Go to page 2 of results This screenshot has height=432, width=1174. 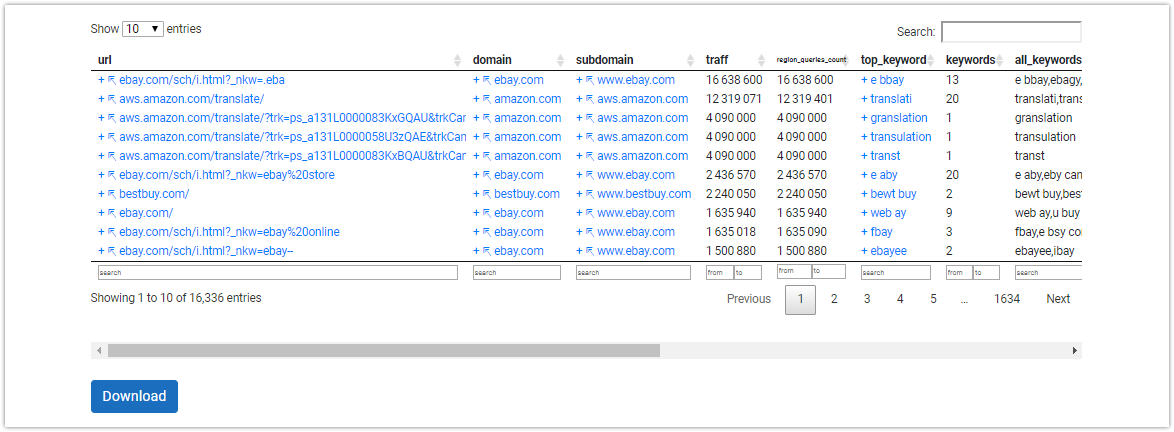pos(833,299)
